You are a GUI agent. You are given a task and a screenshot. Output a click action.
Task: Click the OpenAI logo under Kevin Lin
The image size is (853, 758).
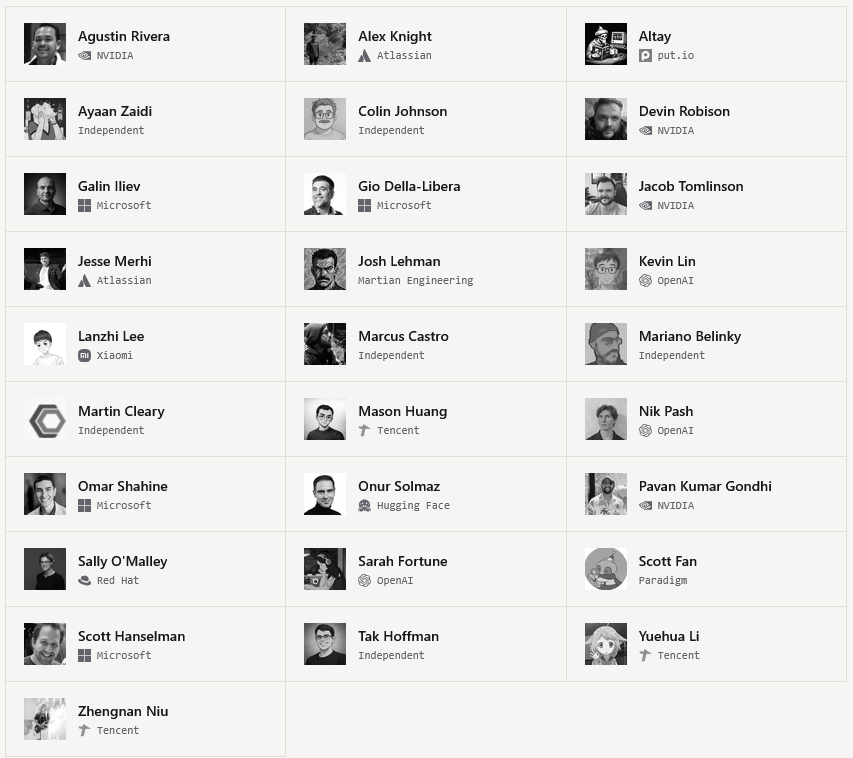645,281
